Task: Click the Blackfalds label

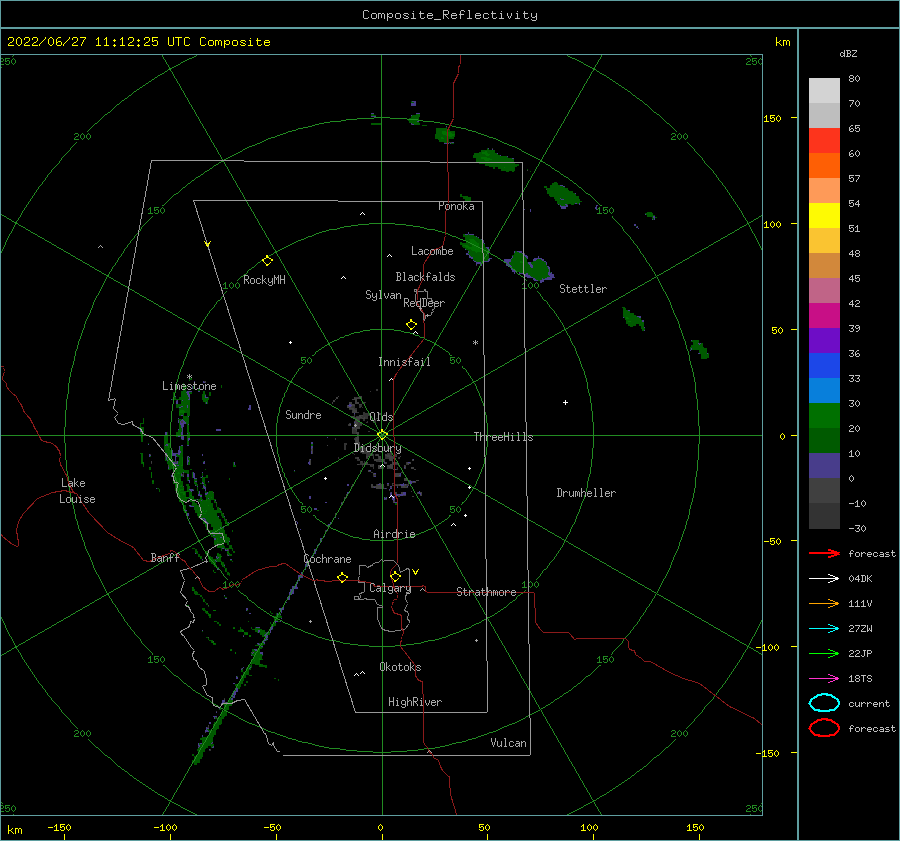Action: (425, 277)
